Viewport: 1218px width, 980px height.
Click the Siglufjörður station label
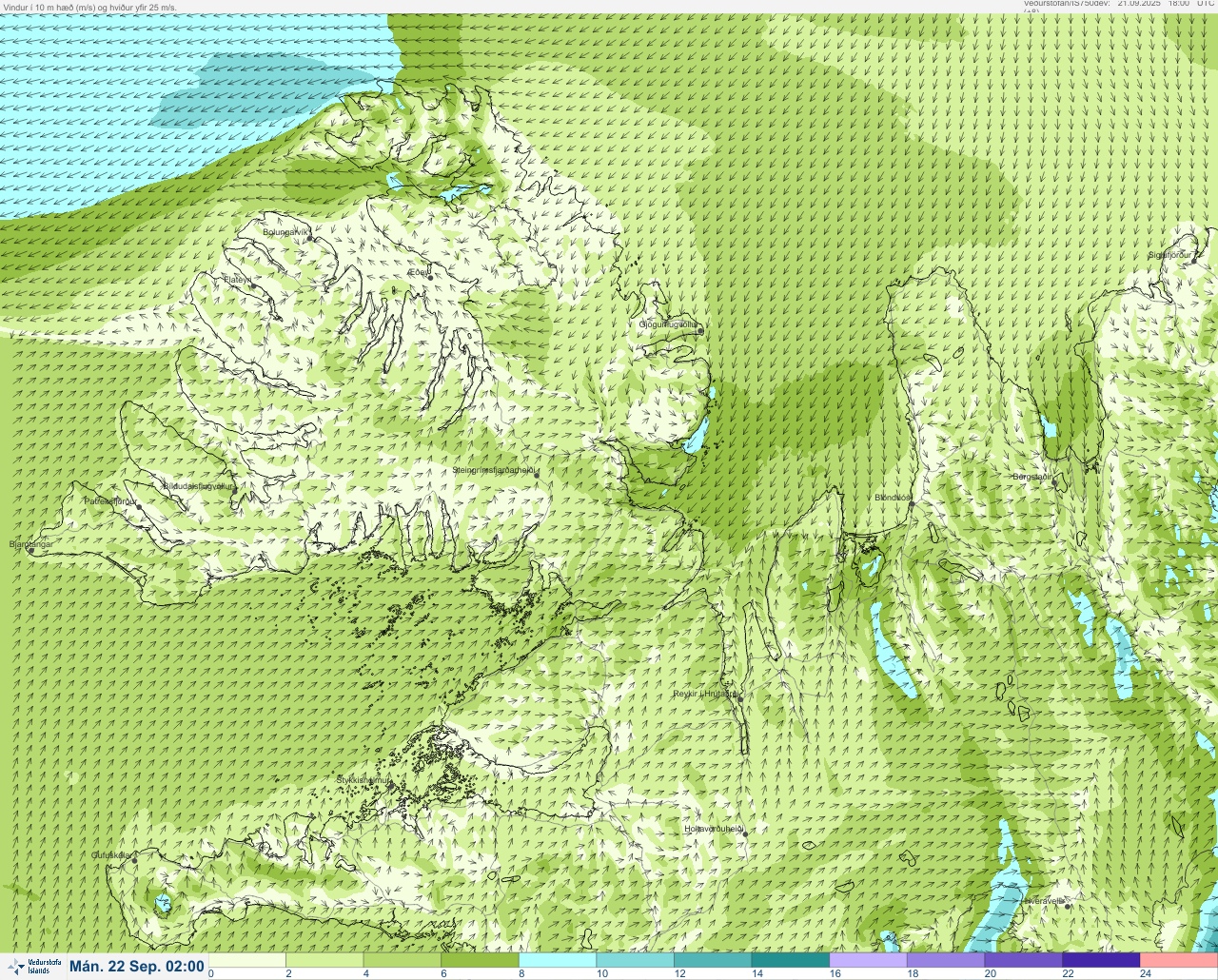pyautogui.click(x=1169, y=255)
